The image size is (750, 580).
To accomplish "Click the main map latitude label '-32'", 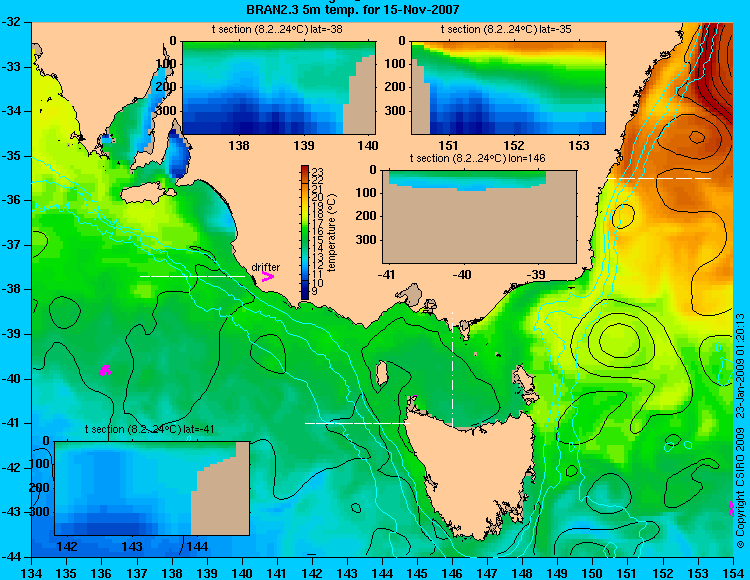I will pyautogui.click(x=11, y=22).
